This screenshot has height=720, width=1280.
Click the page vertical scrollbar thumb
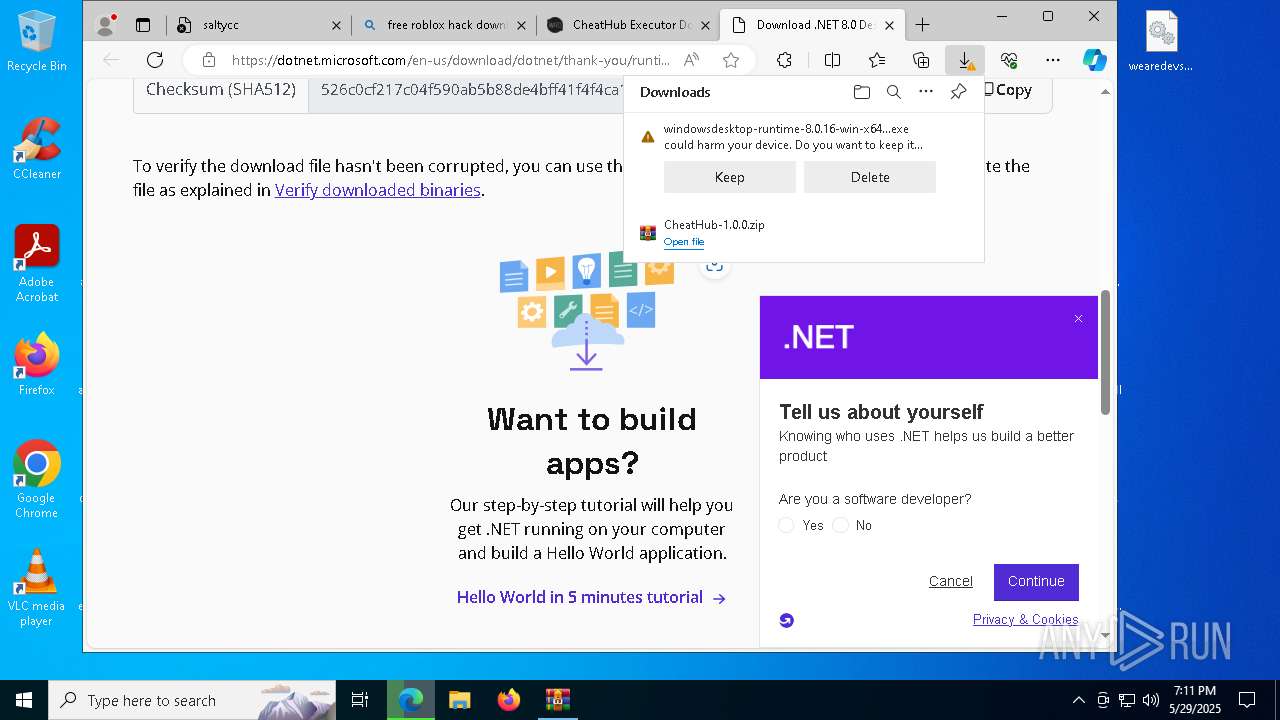tap(1105, 353)
